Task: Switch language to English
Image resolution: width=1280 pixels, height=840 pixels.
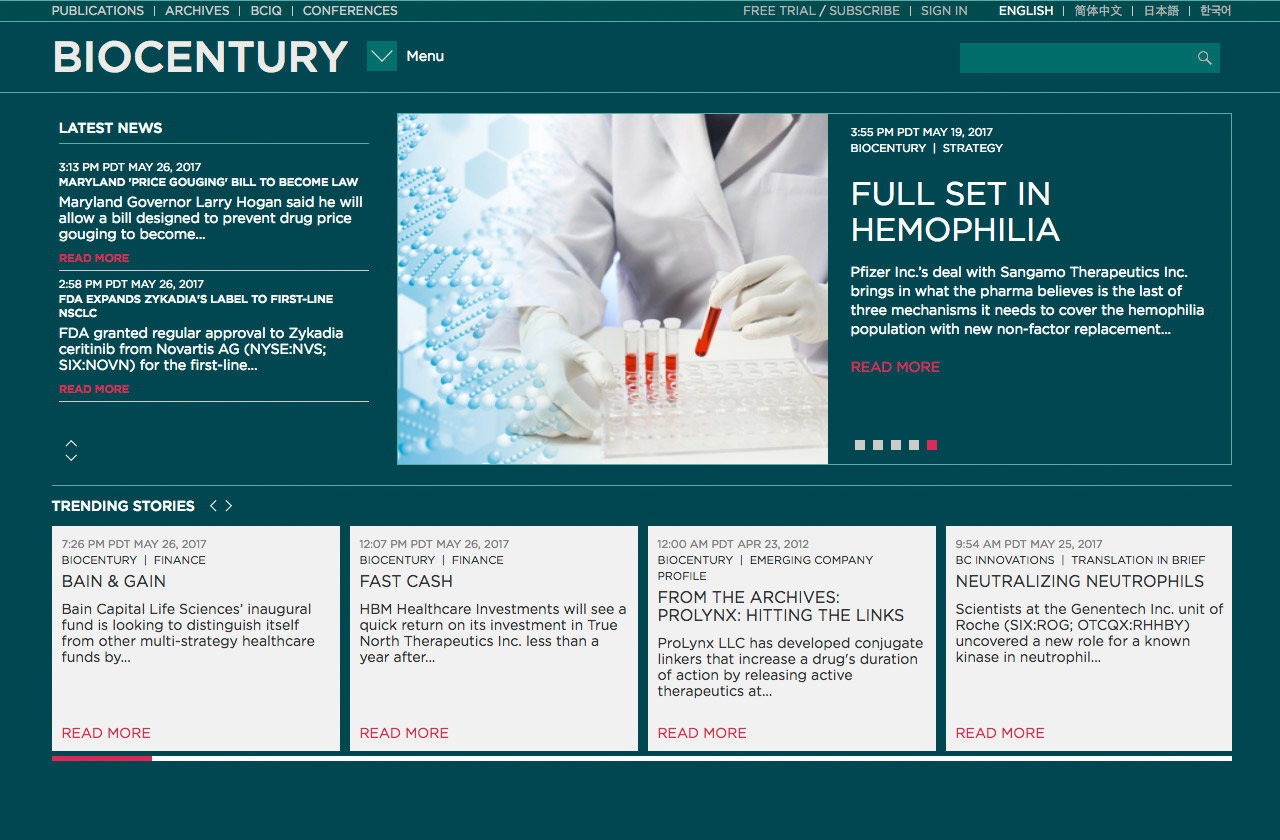Action: click(1026, 11)
